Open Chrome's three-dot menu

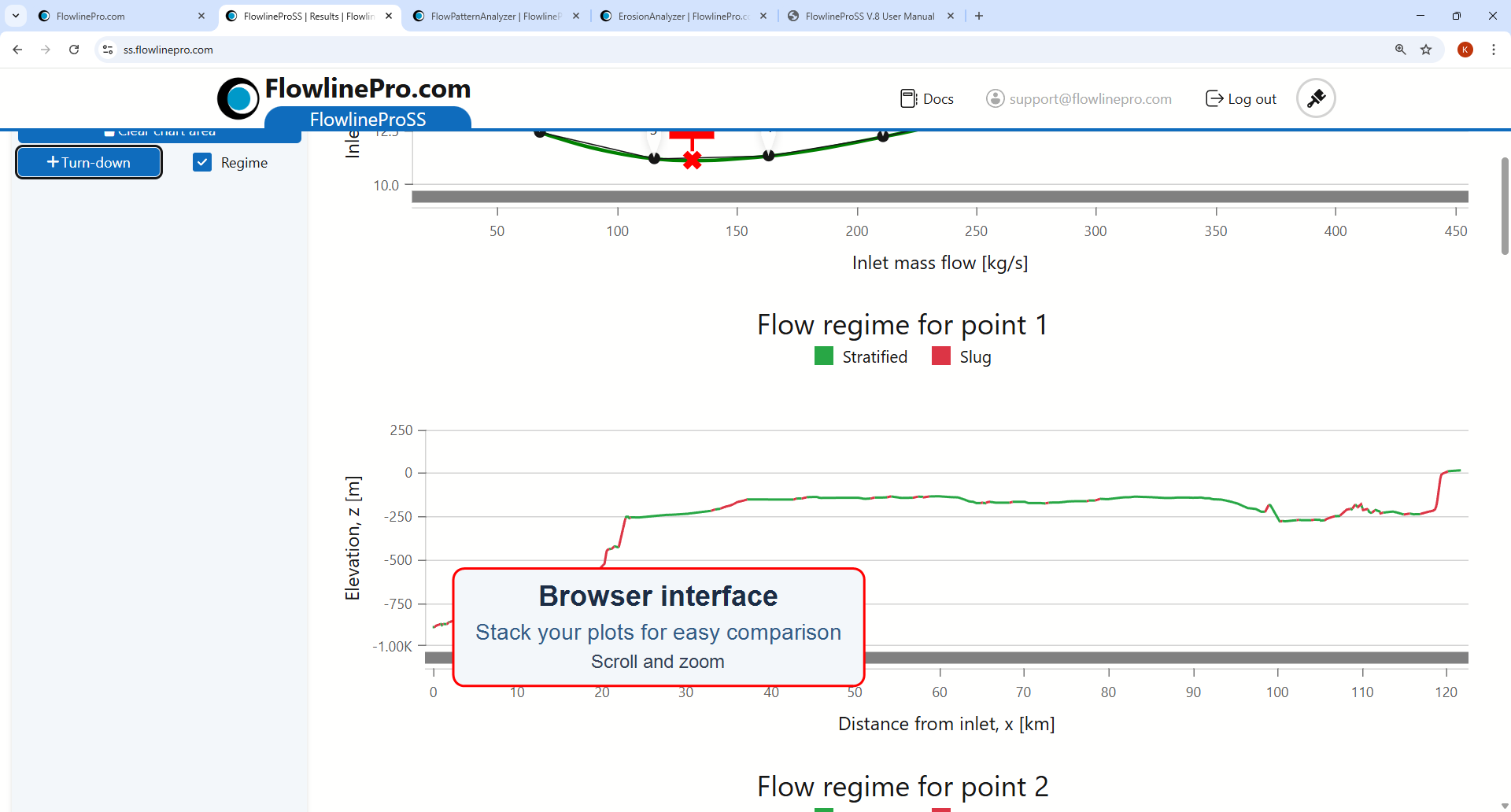tap(1494, 49)
